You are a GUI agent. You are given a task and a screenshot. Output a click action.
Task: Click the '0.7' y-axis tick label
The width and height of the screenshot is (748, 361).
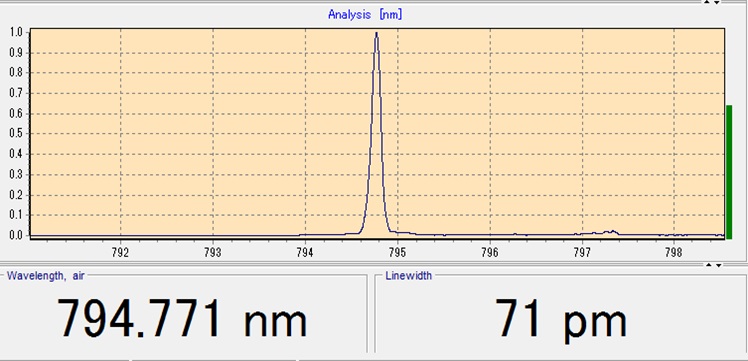point(16,93)
